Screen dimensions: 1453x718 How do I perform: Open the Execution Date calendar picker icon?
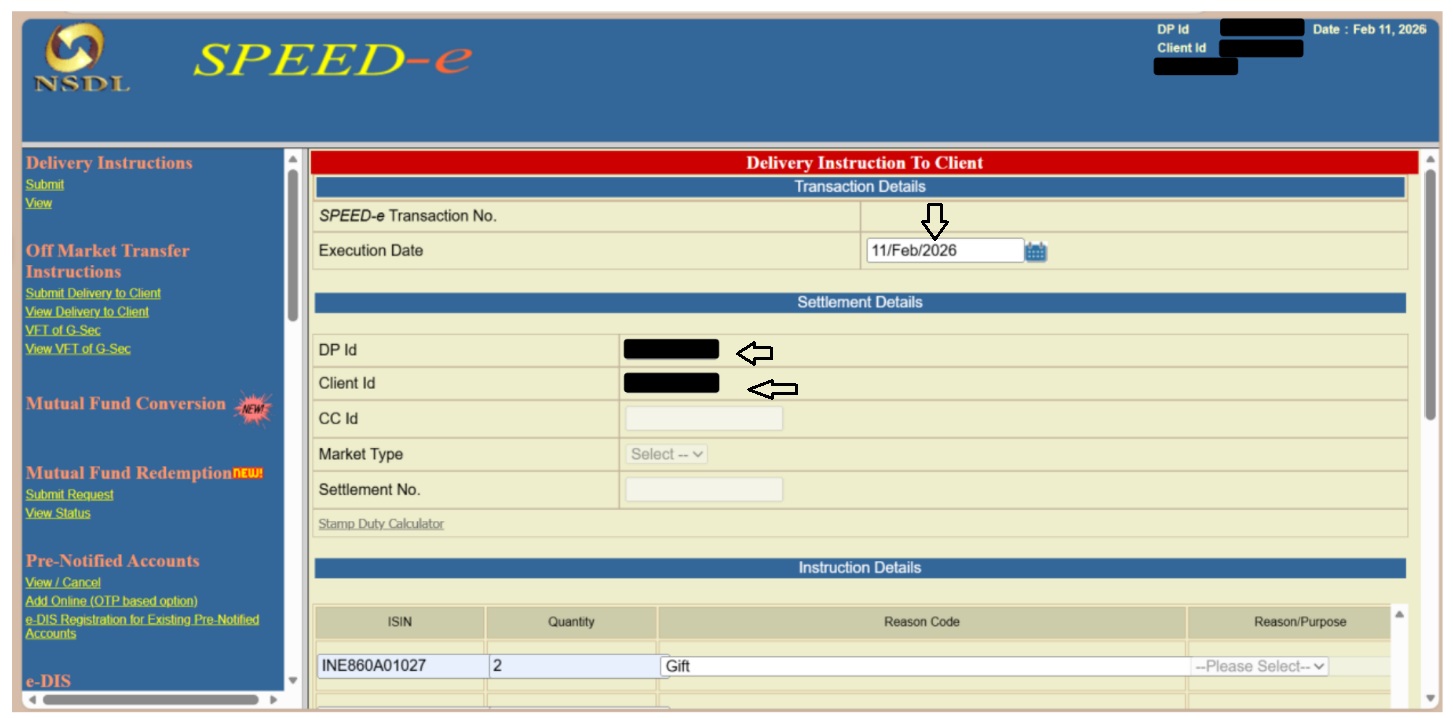coord(1036,252)
